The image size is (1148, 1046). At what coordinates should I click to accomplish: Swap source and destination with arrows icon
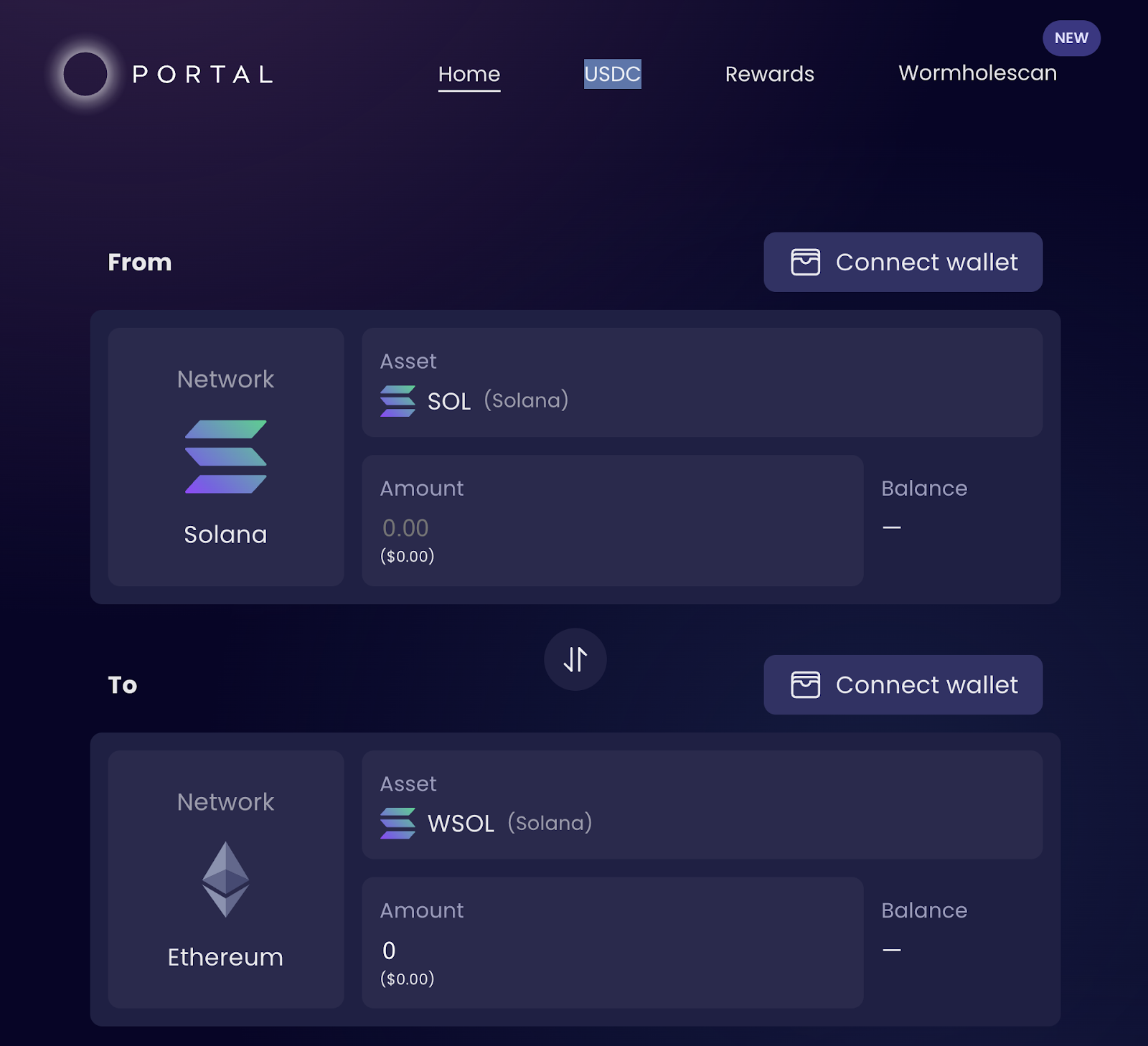point(575,659)
